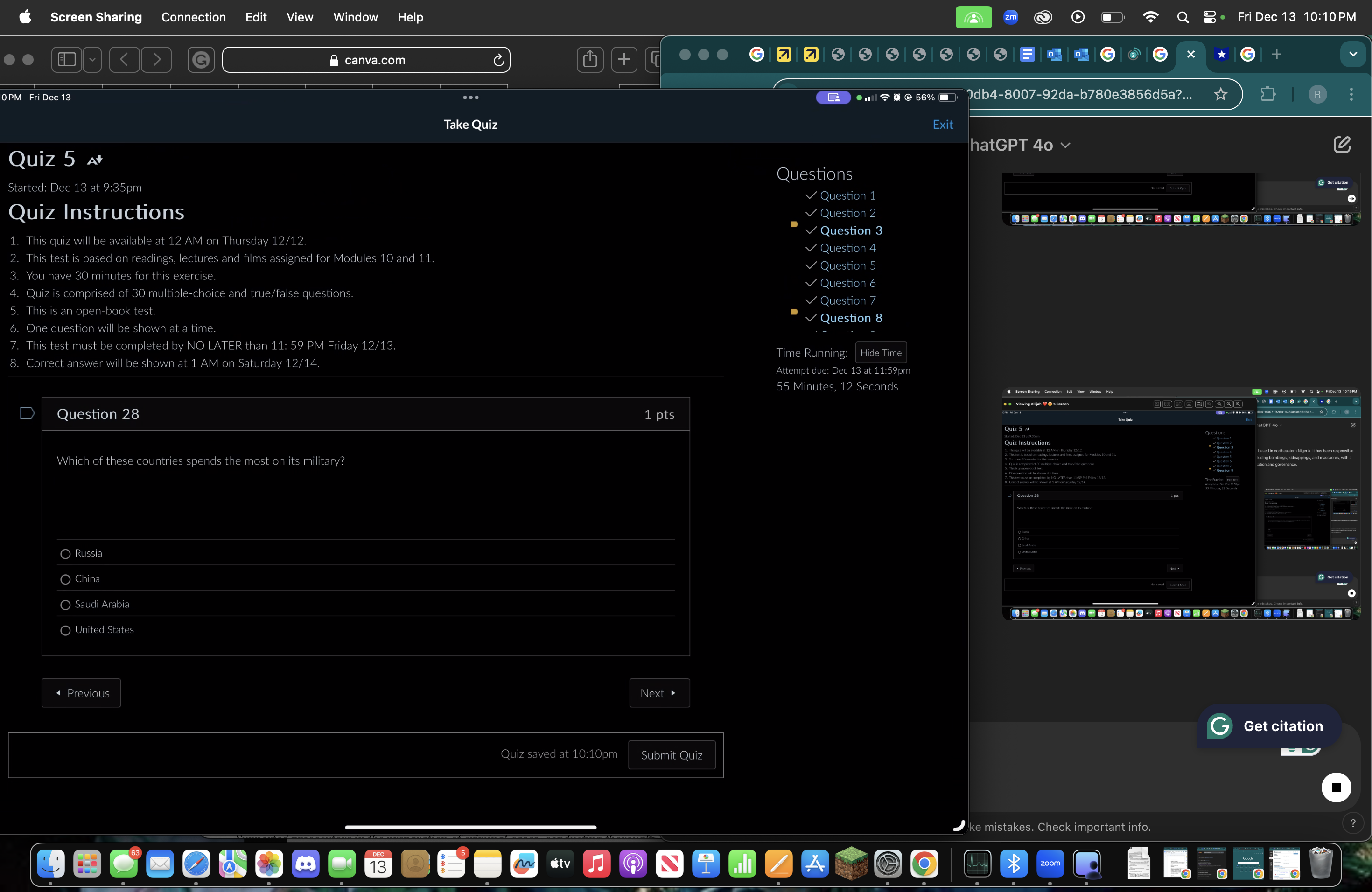Select the Saudi Arabia radio button
The image size is (1372, 892).
coord(65,605)
